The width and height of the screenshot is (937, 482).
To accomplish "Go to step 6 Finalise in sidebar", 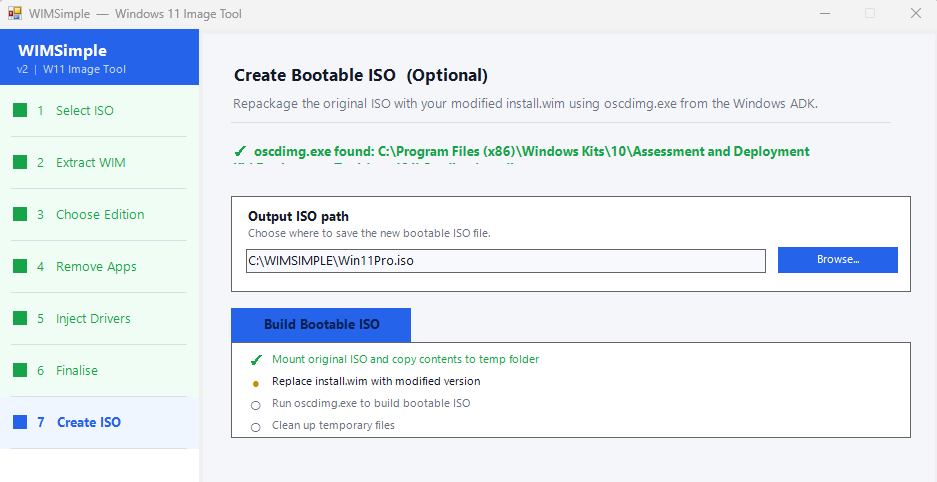I will click(x=77, y=370).
